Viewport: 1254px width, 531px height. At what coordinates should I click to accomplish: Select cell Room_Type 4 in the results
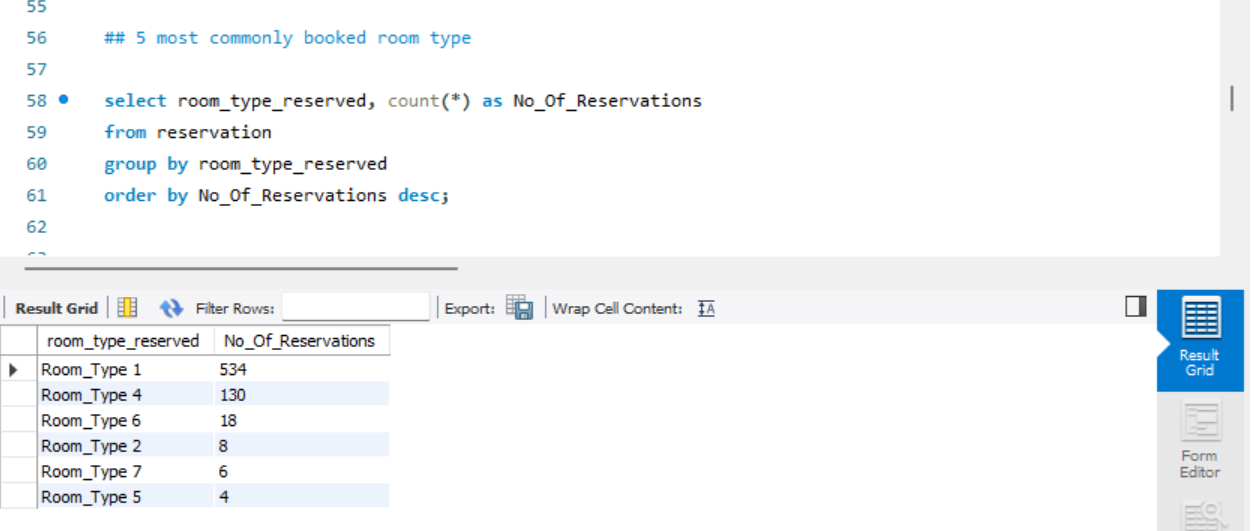92,395
